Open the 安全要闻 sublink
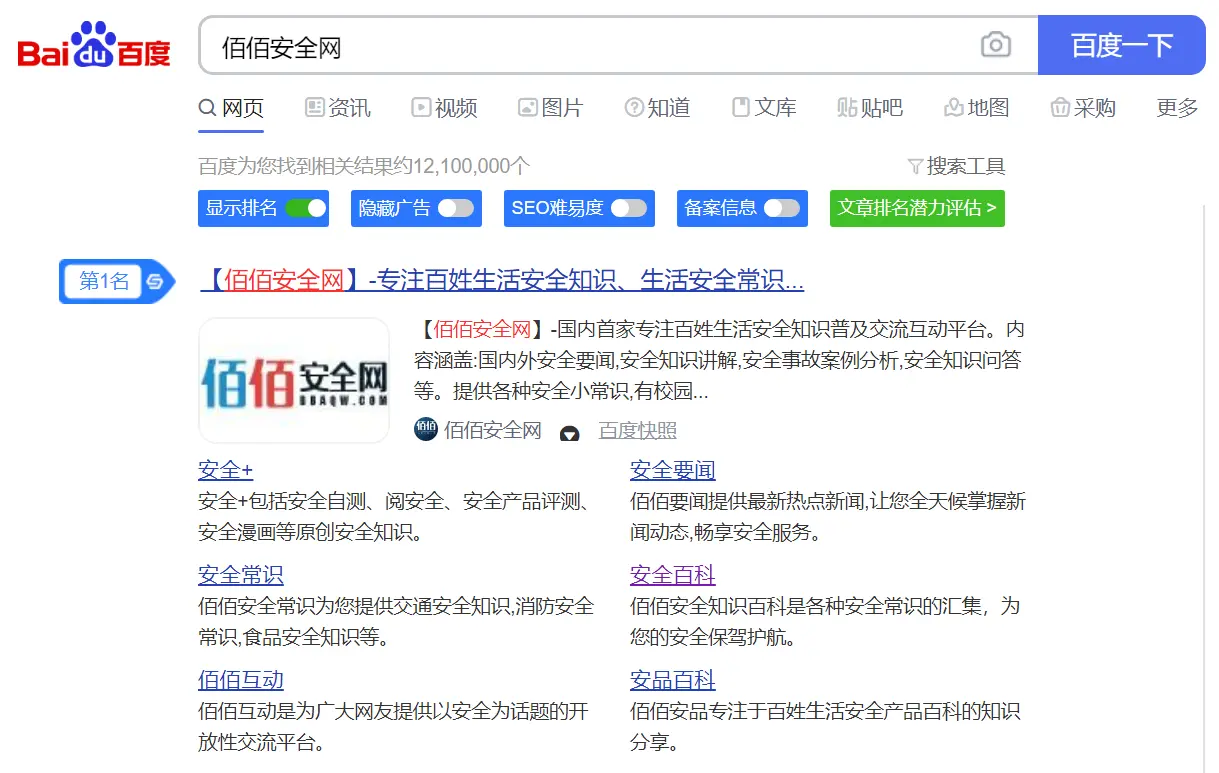The width and height of the screenshot is (1219, 773). (673, 470)
